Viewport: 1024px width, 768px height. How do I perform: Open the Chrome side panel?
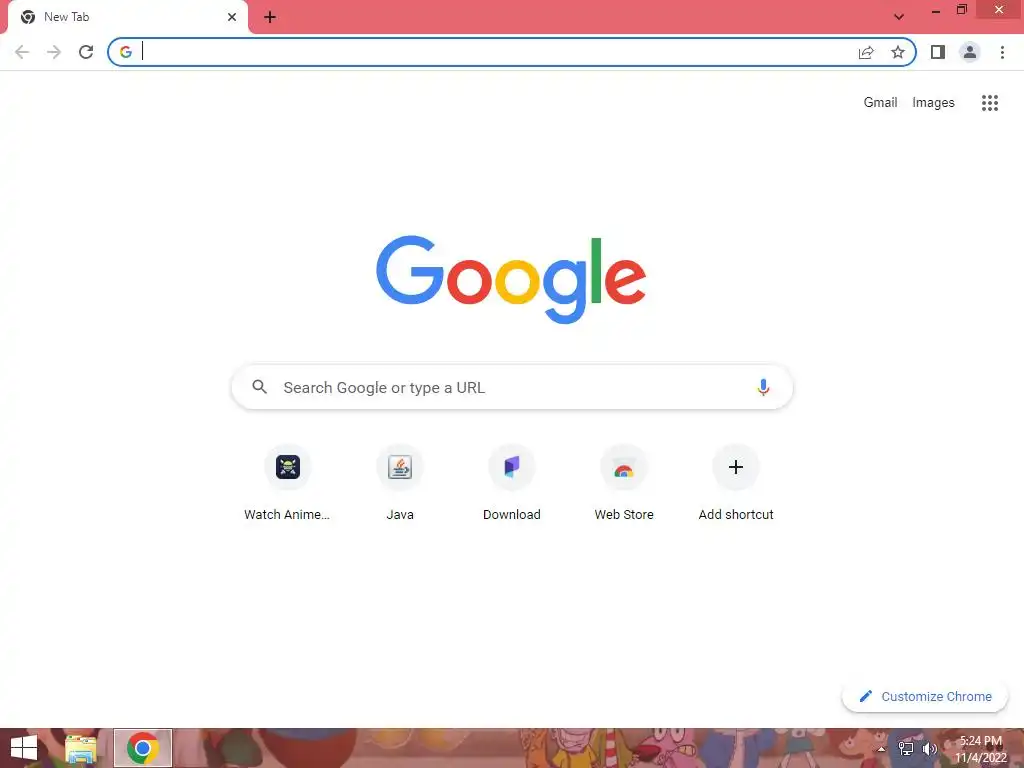tap(938, 52)
